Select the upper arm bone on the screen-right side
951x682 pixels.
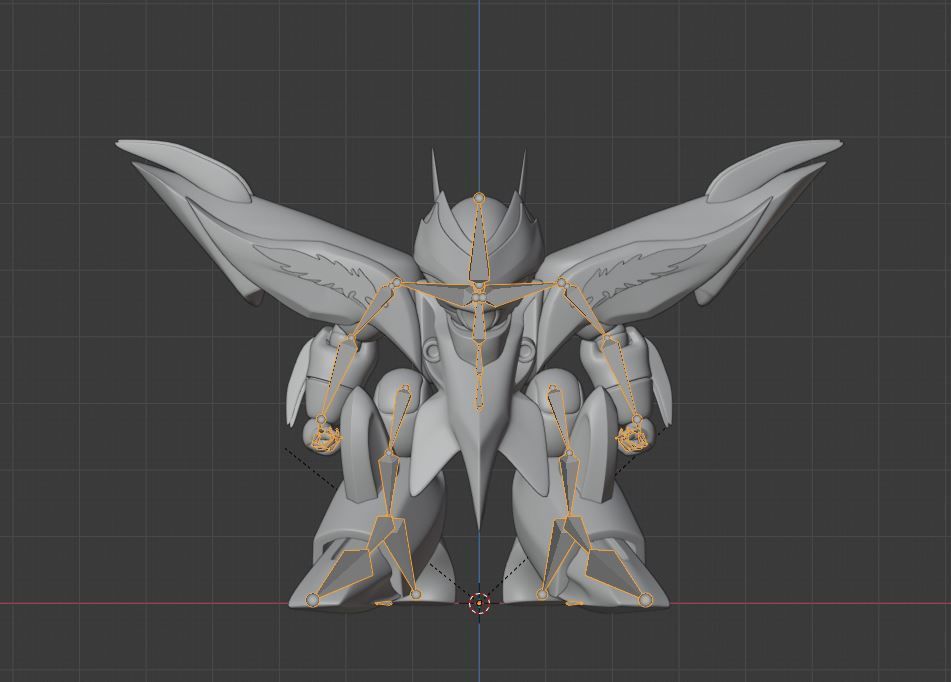pos(583,311)
